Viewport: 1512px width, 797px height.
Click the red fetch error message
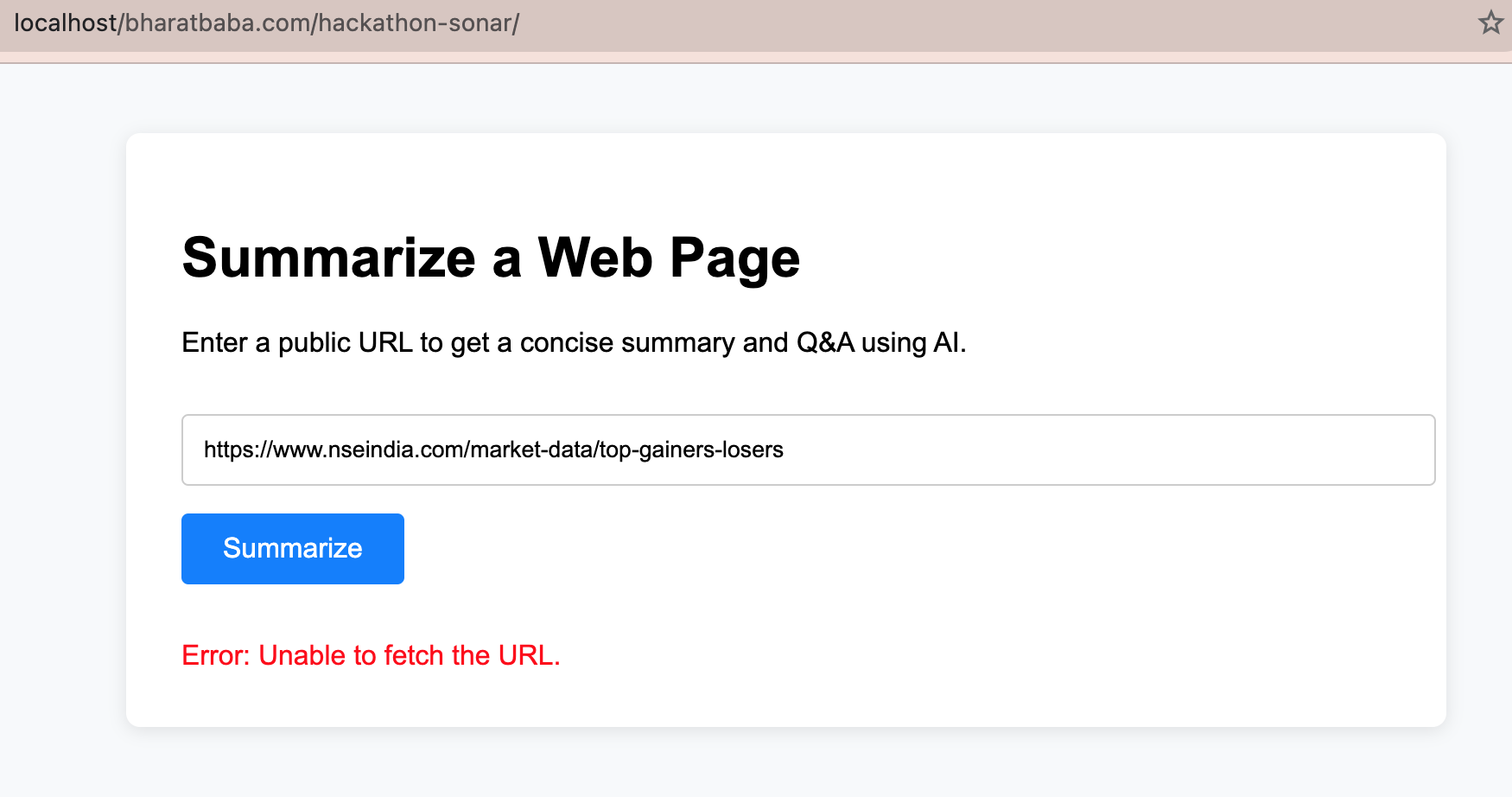[x=371, y=655]
